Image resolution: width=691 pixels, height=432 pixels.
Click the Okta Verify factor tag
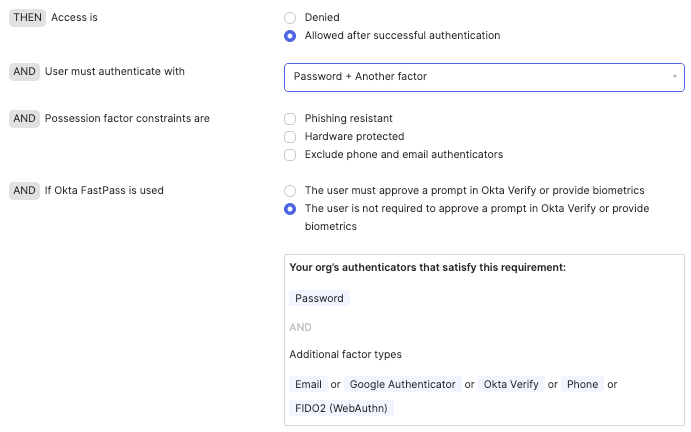click(511, 384)
